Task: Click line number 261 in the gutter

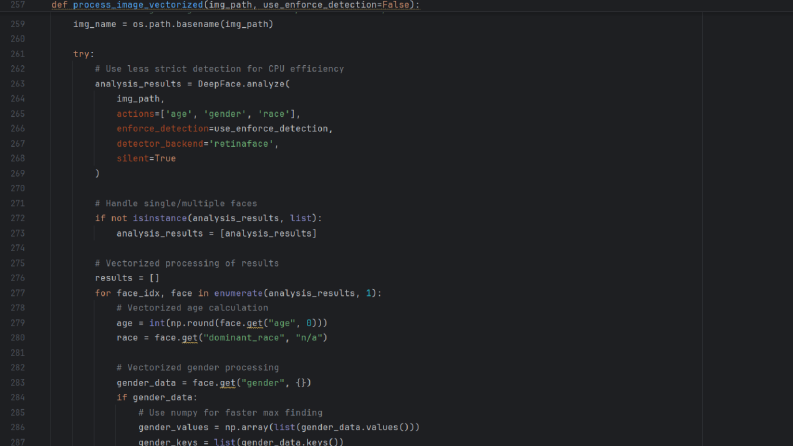Action: [18, 54]
